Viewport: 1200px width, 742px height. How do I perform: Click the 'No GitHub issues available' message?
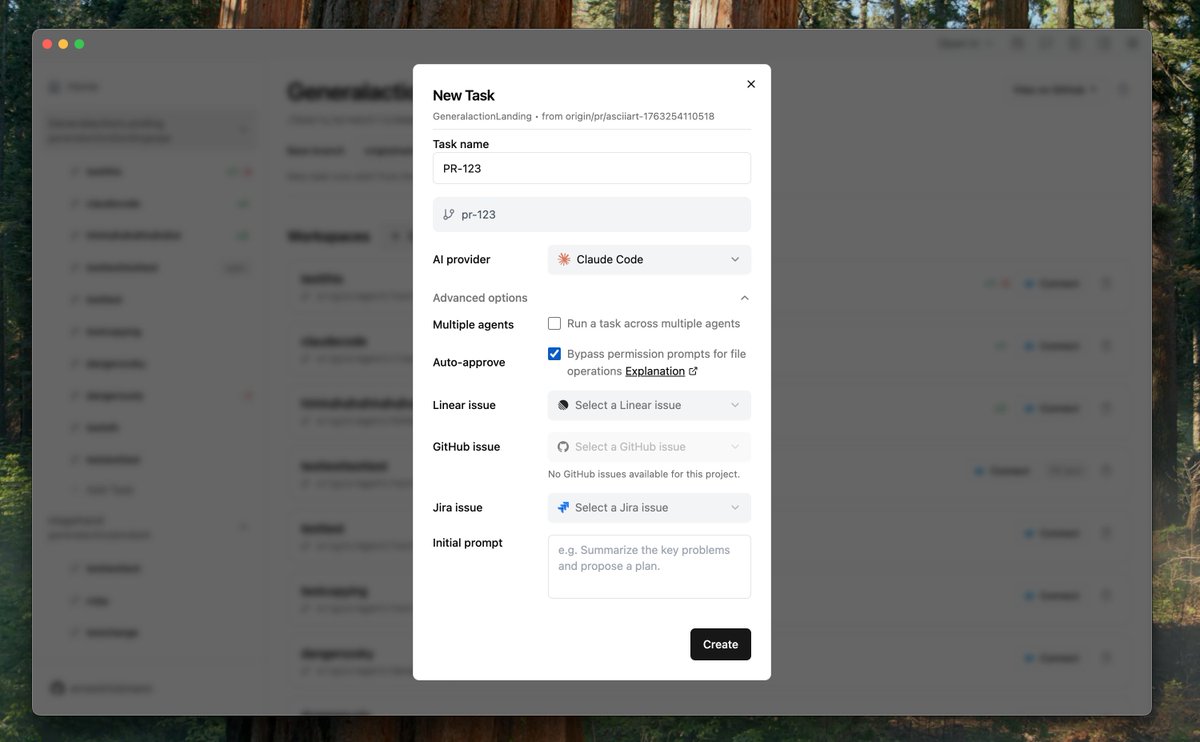point(644,474)
